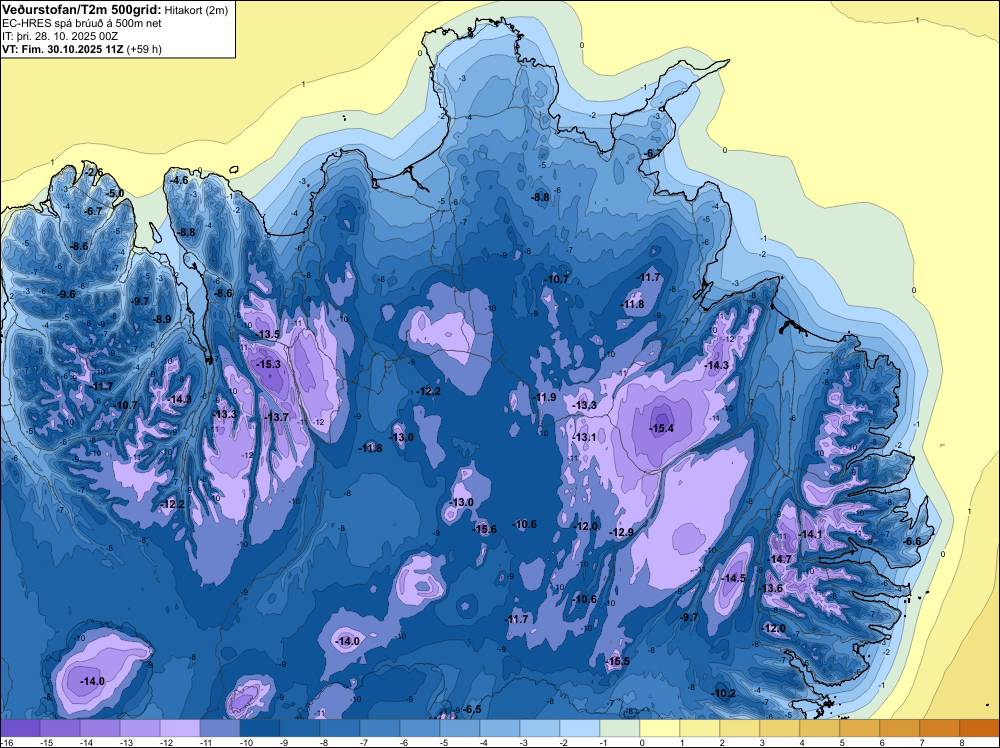Click the -6.6 value on the east coast

tap(913, 541)
